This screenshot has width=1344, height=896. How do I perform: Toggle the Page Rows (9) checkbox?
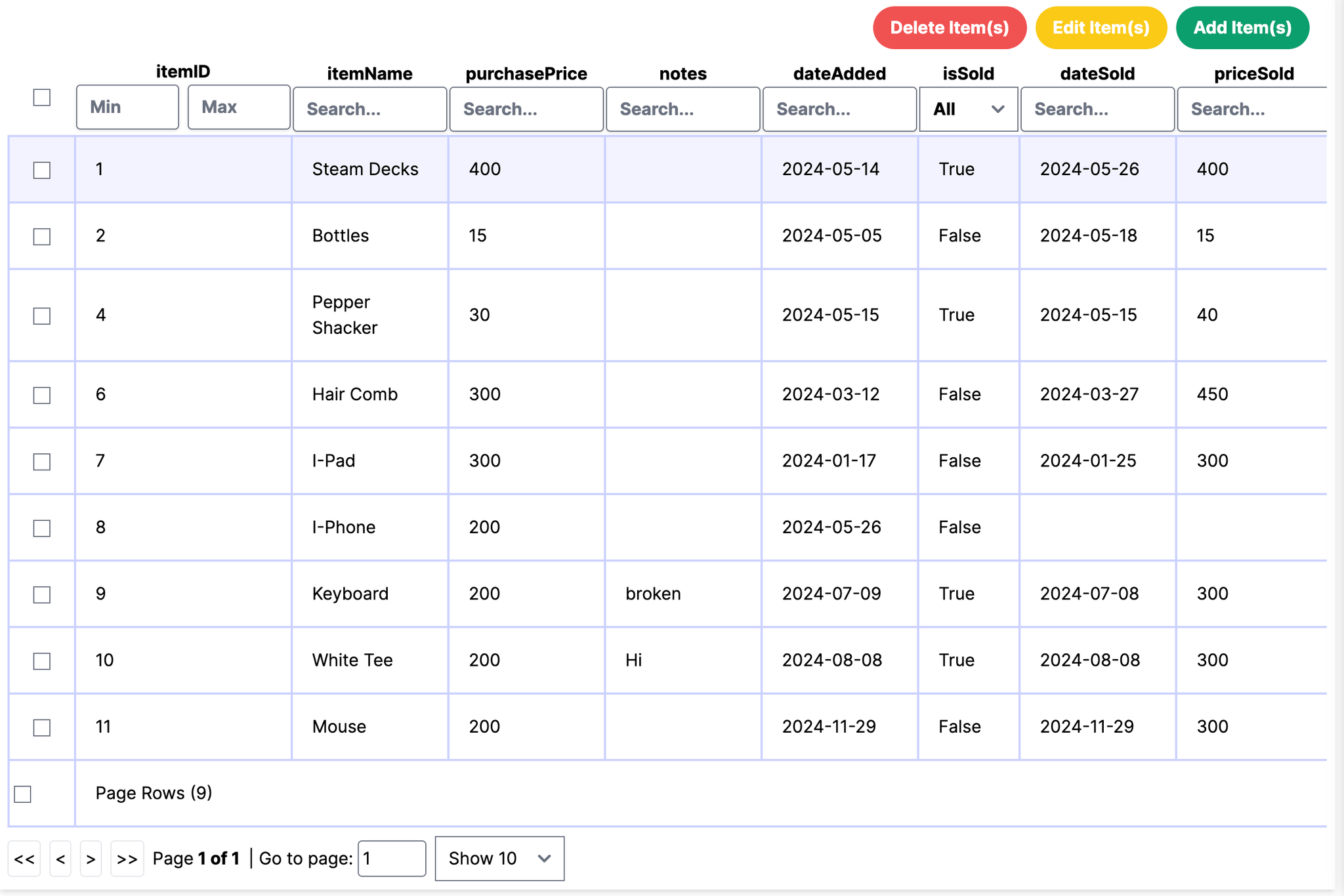click(x=23, y=794)
